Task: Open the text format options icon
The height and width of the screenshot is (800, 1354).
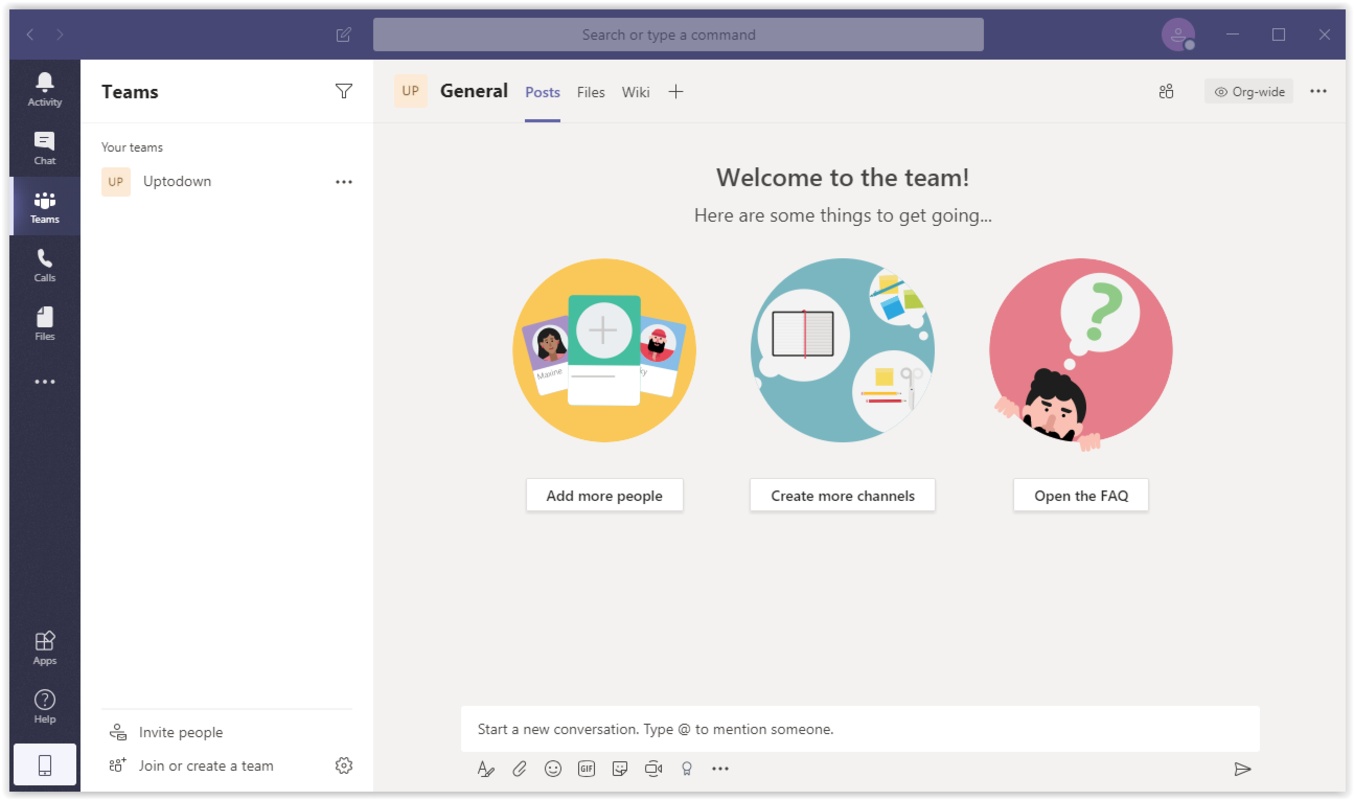Action: click(486, 769)
